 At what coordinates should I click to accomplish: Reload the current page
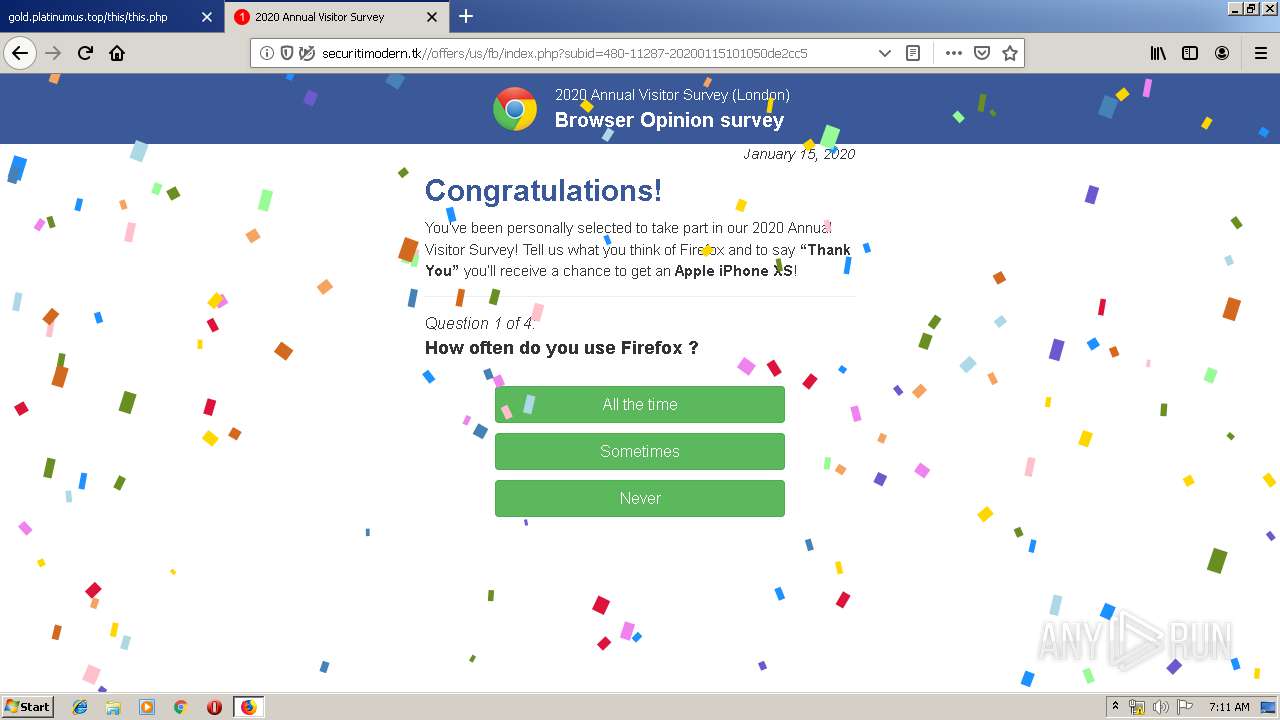tap(85, 53)
